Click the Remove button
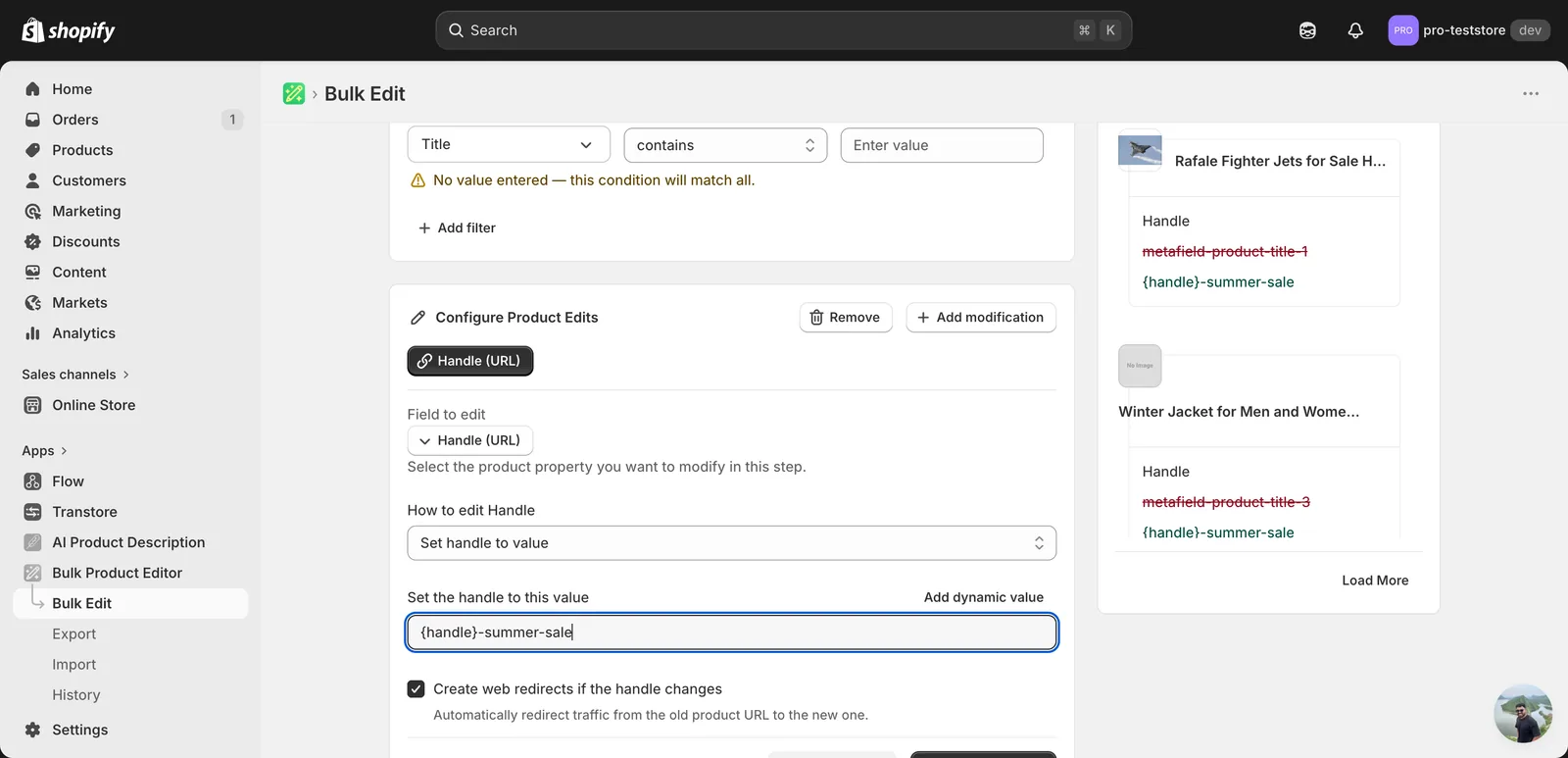The image size is (1568, 758). (x=846, y=318)
